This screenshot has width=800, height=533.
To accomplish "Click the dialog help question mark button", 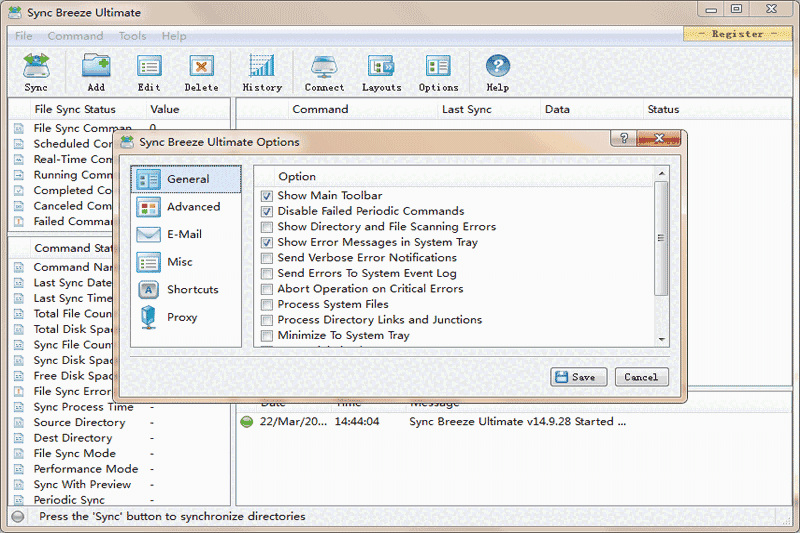I will pos(623,138).
